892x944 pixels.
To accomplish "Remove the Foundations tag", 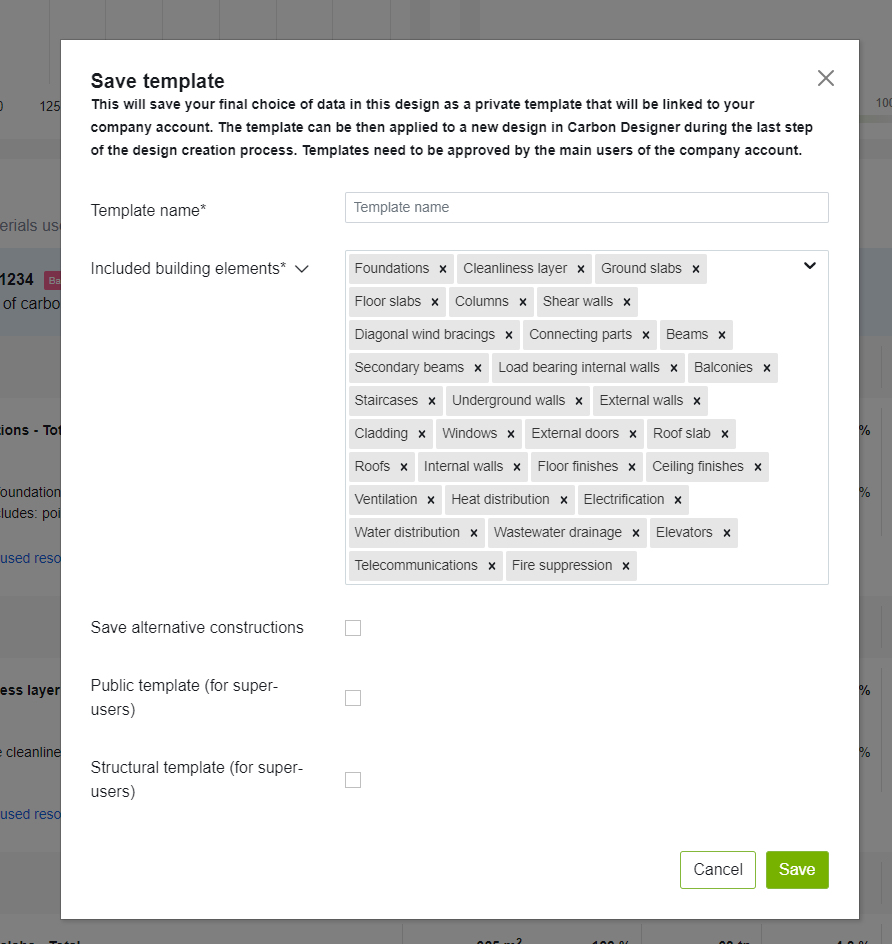I will point(442,269).
